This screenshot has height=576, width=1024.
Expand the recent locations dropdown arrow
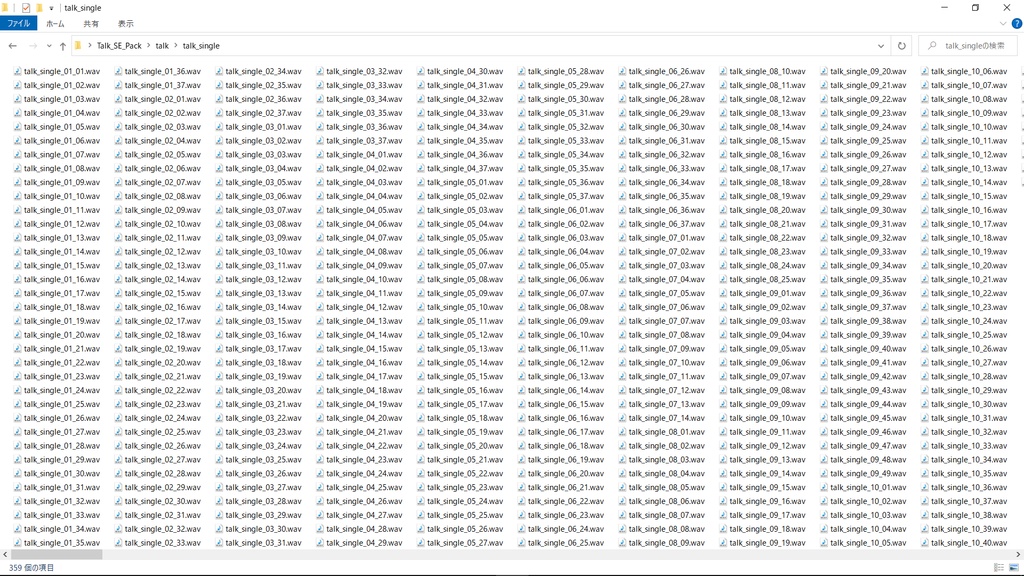[49, 46]
